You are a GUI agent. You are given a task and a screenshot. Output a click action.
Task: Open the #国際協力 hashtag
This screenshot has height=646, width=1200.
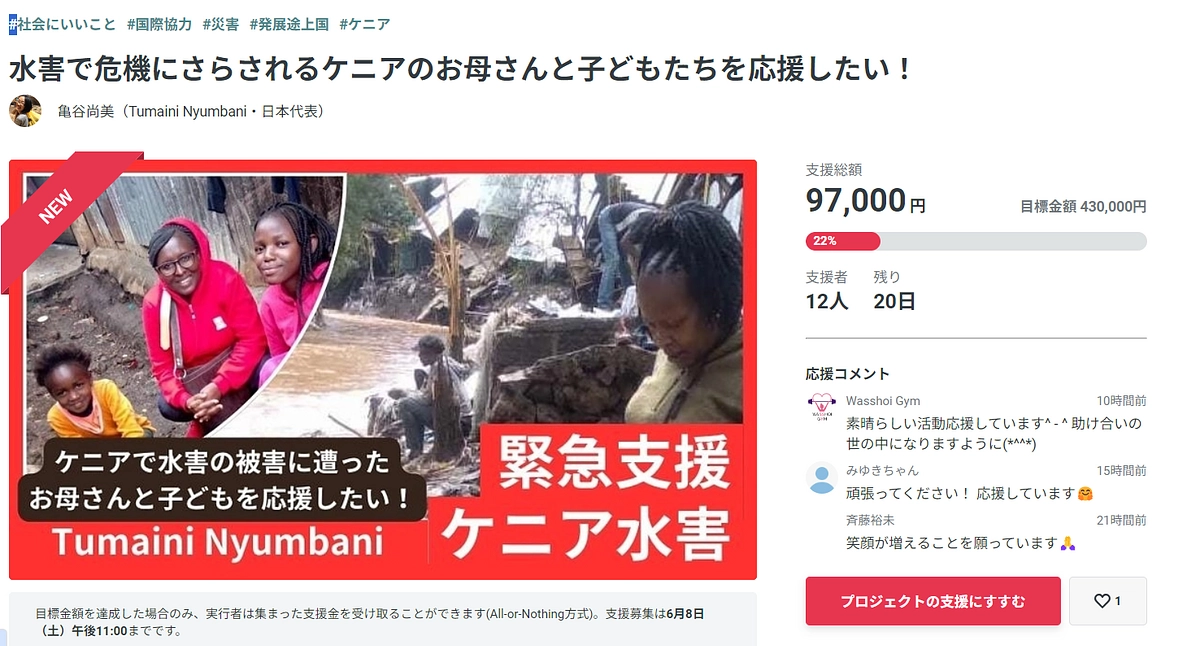(160, 24)
